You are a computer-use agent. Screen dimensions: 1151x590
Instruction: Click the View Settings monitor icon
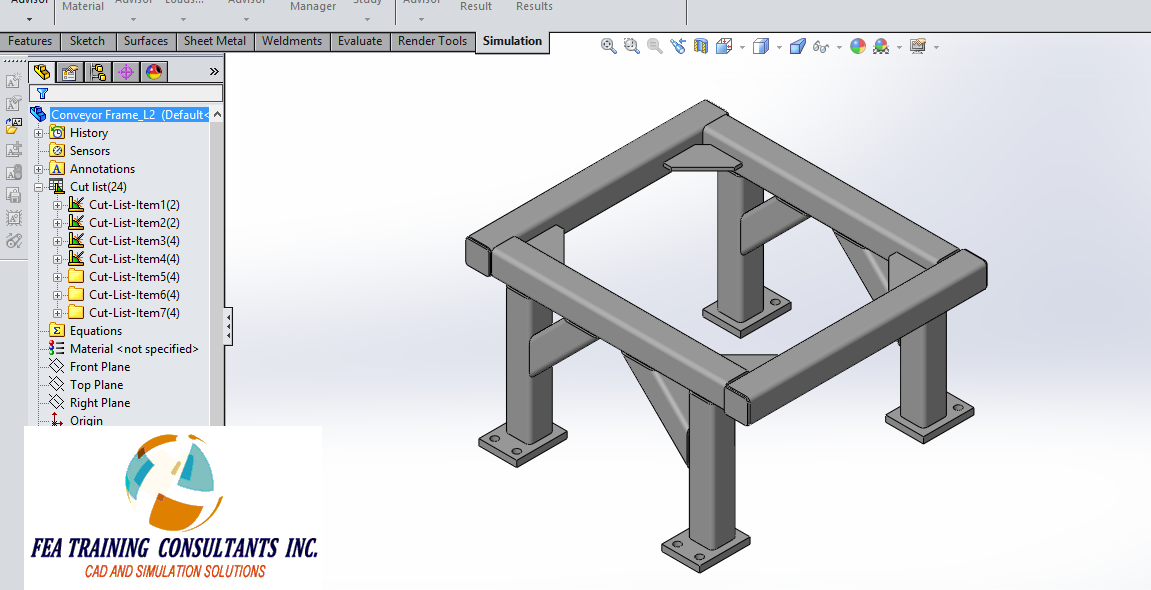(x=918, y=47)
